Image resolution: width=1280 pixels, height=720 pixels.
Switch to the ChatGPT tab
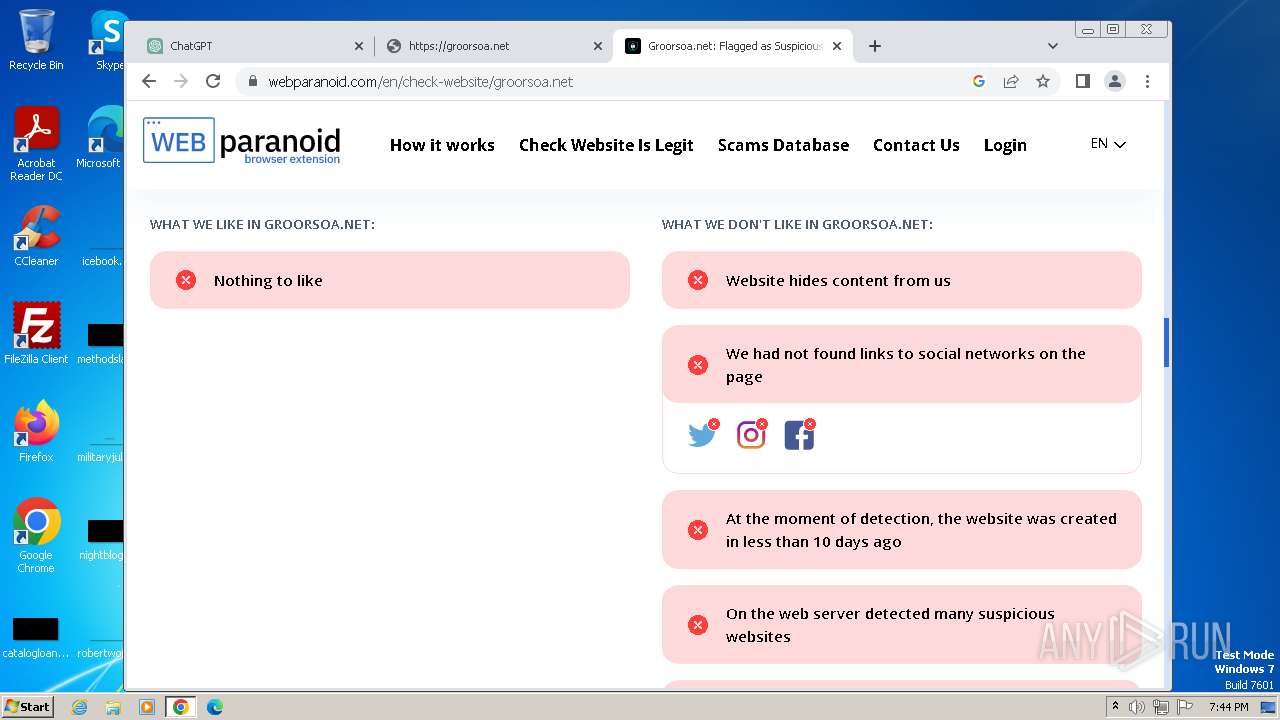click(255, 46)
